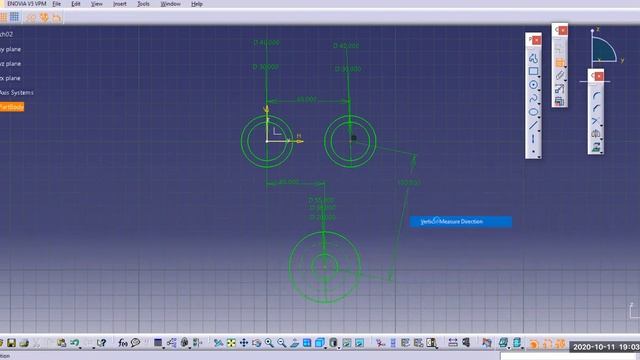Toggle Geometrical Constraints mode
Screen dimensions: 640x360
(44, 17)
